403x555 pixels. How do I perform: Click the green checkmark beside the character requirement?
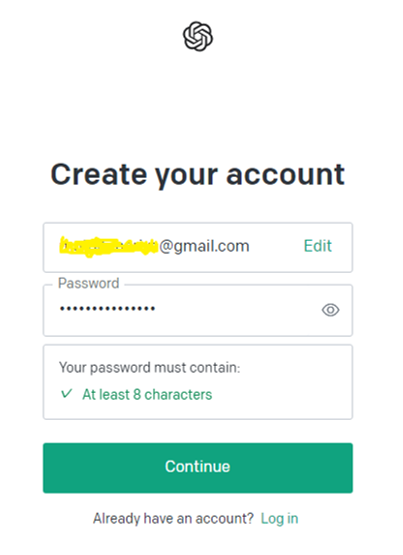(67, 394)
